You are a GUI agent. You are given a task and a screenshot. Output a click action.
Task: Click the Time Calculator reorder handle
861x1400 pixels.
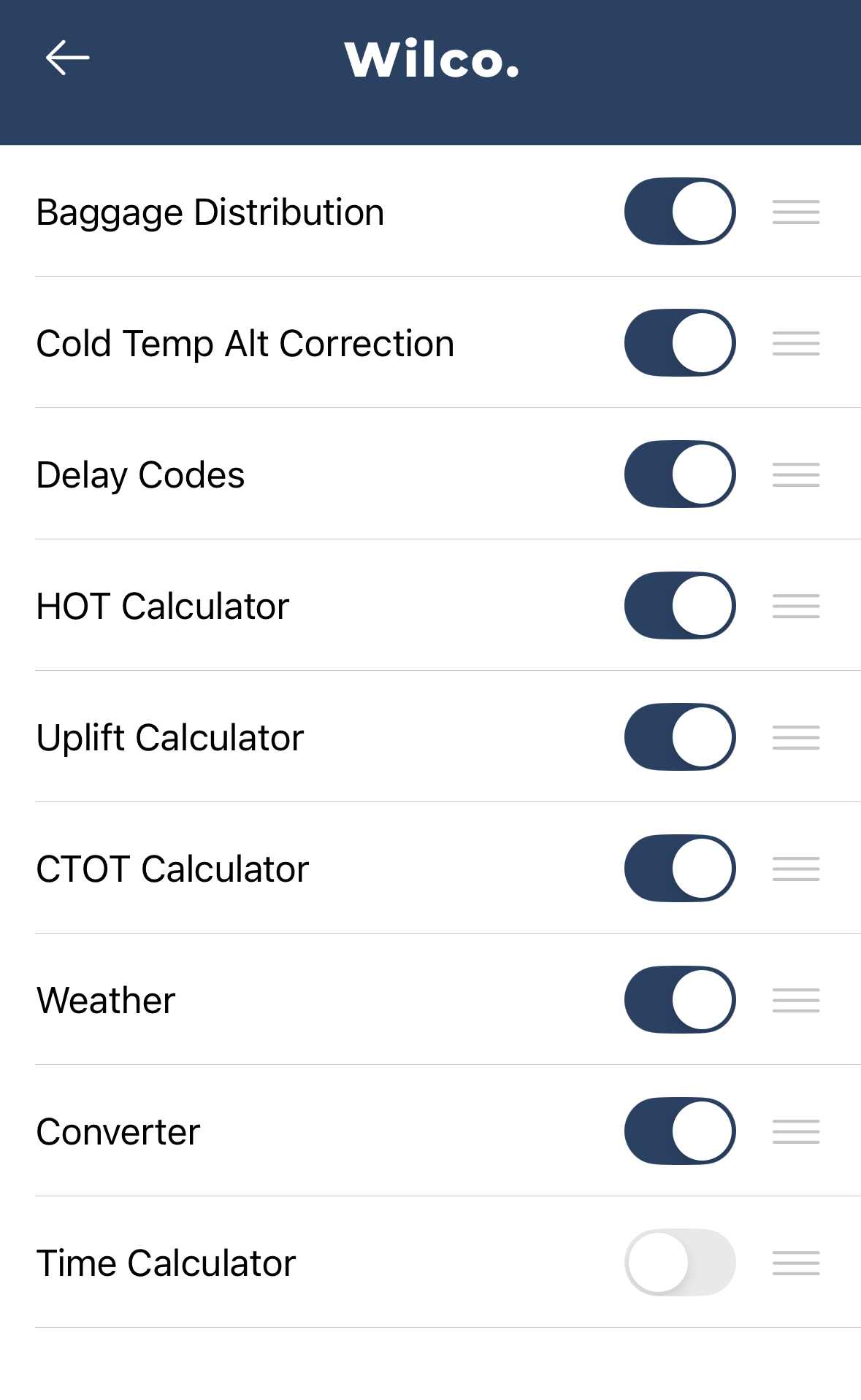coord(796,1263)
